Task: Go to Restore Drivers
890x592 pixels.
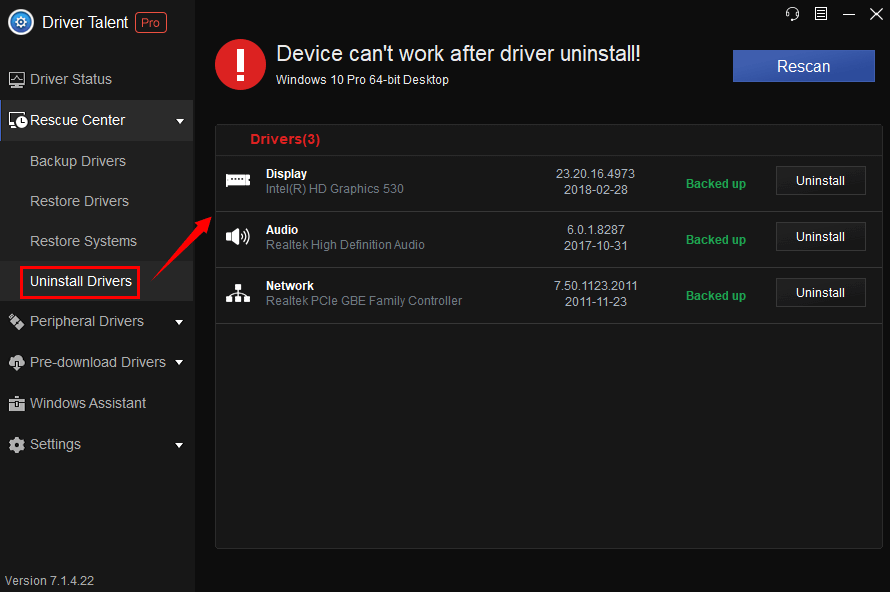Action: [x=79, y=201]
